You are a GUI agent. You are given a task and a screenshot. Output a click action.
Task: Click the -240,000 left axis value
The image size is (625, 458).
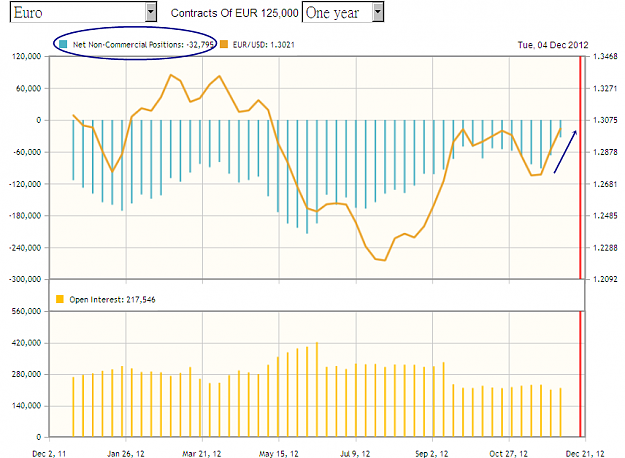click(x=25, y=248)
